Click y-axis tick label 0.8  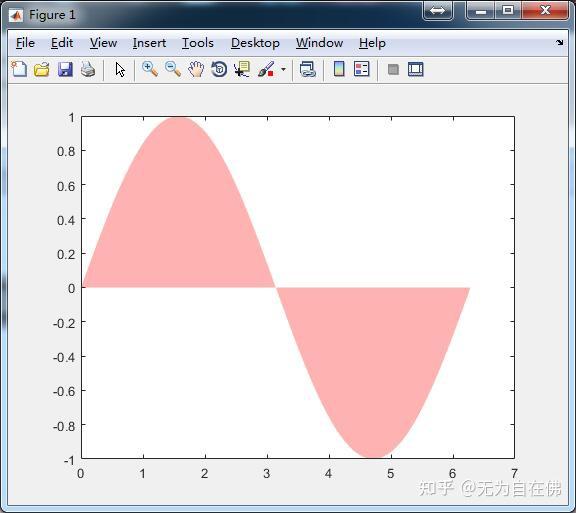pyautogui.click(x=66, y=151)
